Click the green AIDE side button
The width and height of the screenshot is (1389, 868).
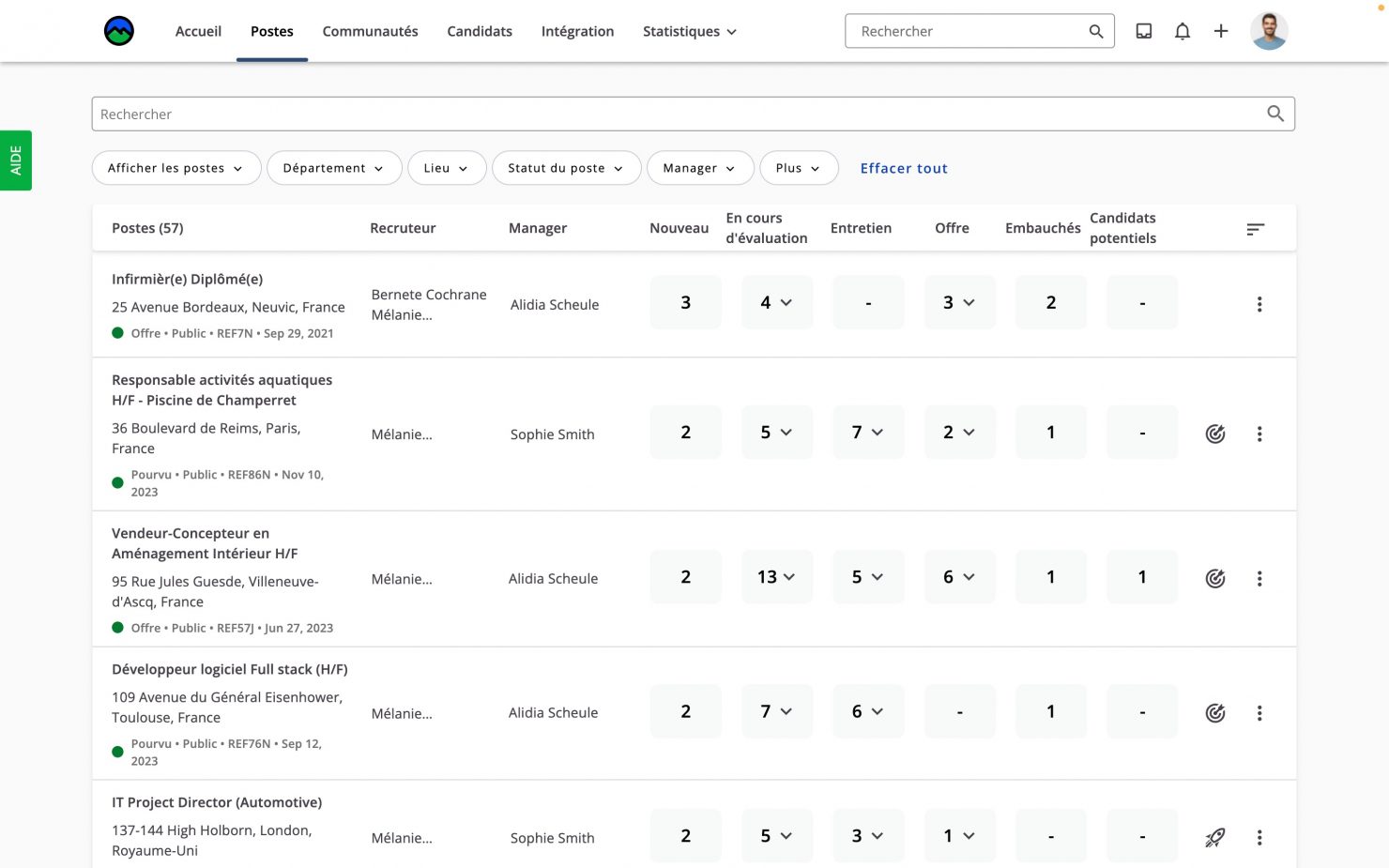[x=16, y=160]
